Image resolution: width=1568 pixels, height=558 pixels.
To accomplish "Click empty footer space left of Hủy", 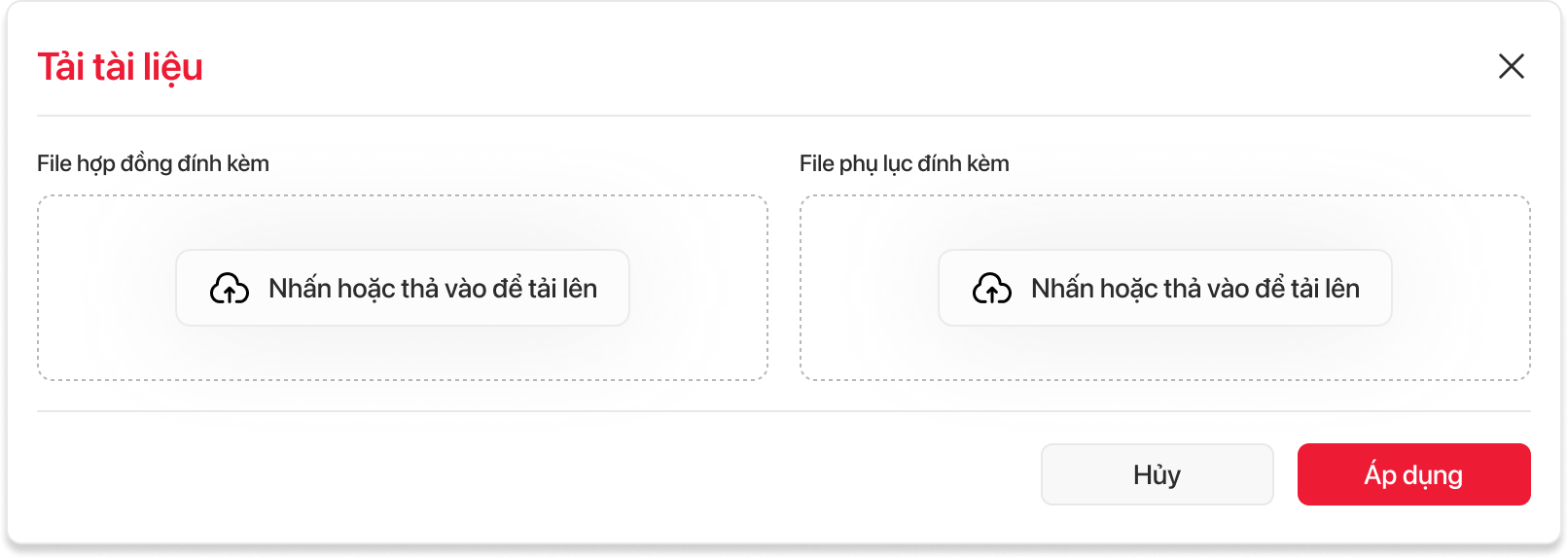I will 535,474.
